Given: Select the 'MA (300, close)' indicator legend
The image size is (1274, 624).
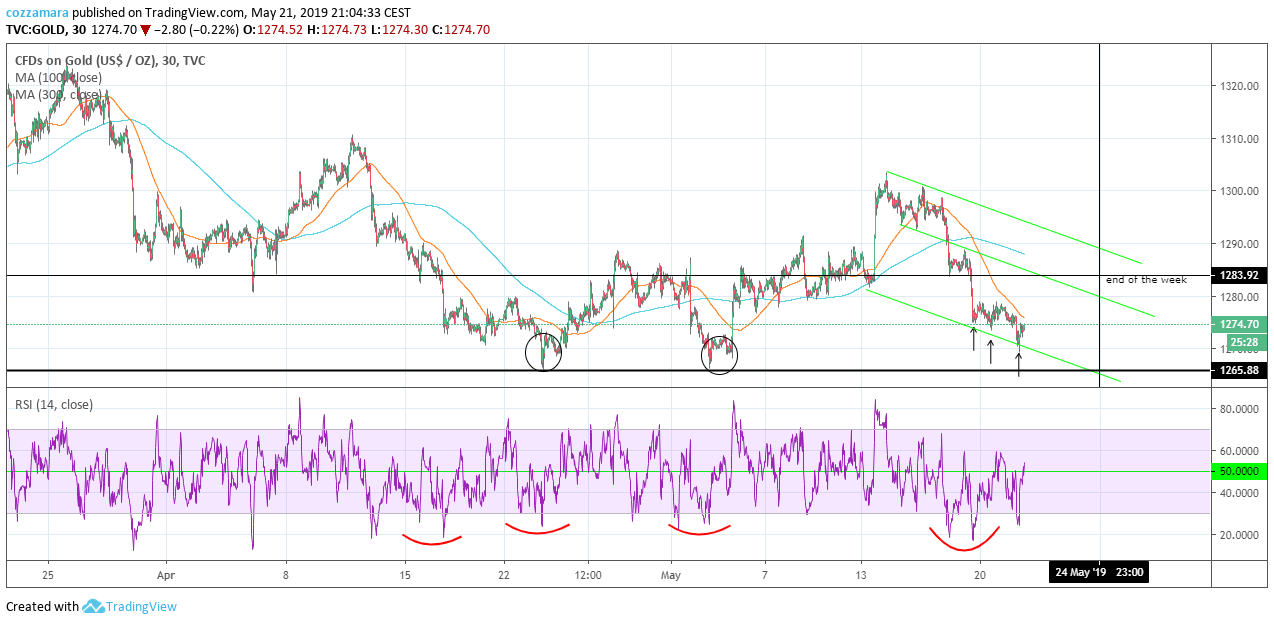Looking at the screenshot, I should click(58, 94).
